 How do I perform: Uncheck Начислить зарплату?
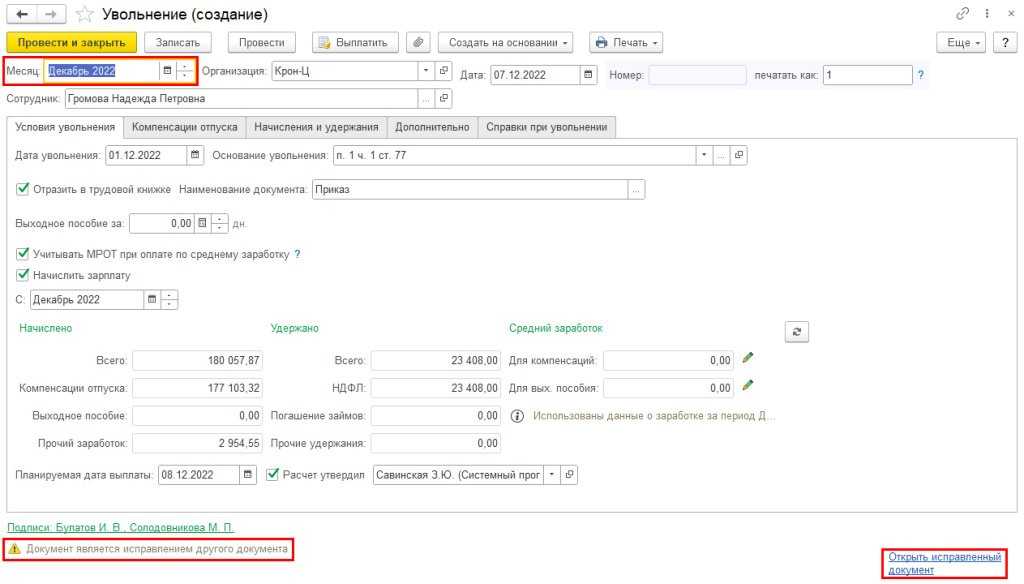click(23, 275)
